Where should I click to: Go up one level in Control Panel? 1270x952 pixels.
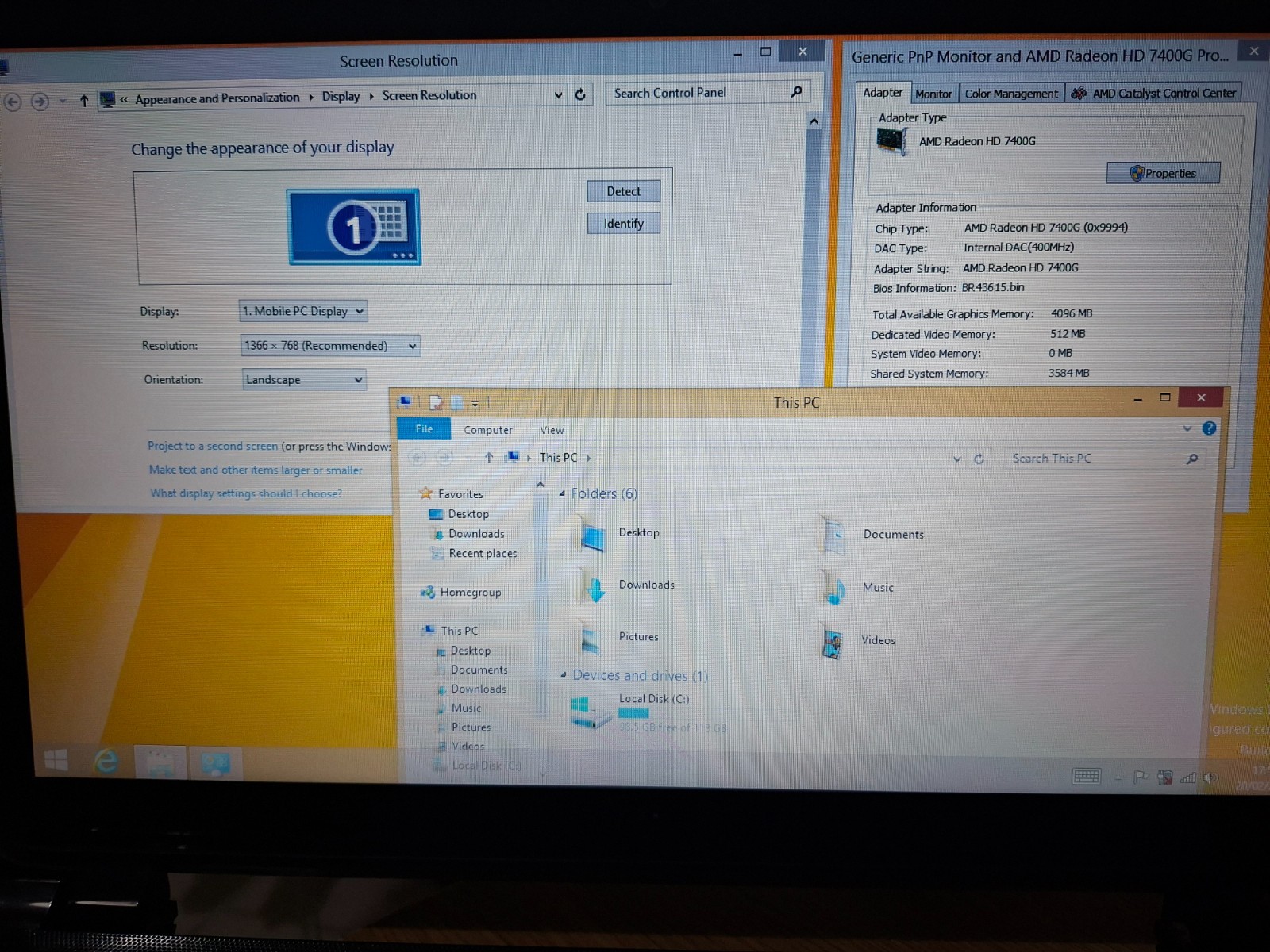pos(83,101)
